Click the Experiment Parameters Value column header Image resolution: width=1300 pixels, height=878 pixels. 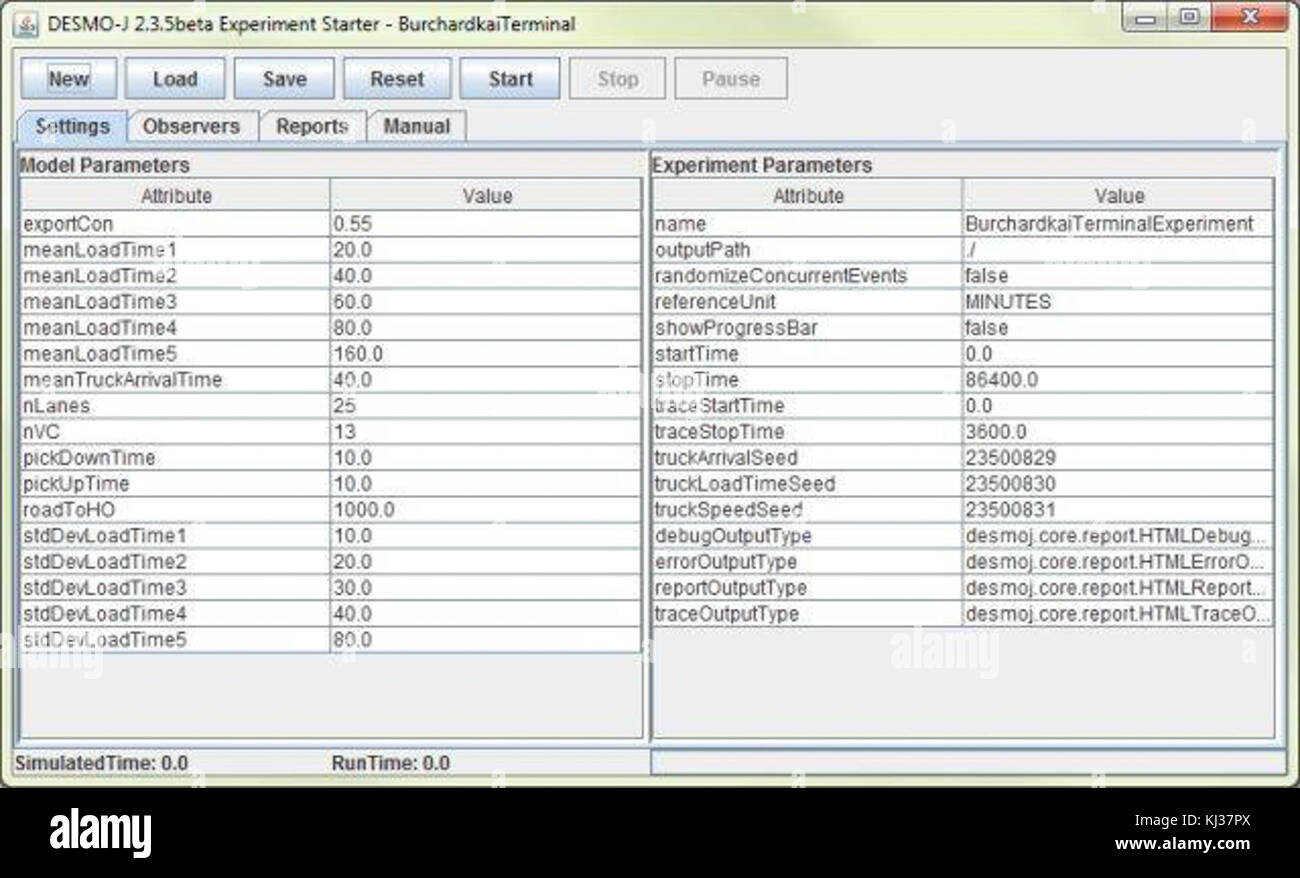tap(1119, 196)
